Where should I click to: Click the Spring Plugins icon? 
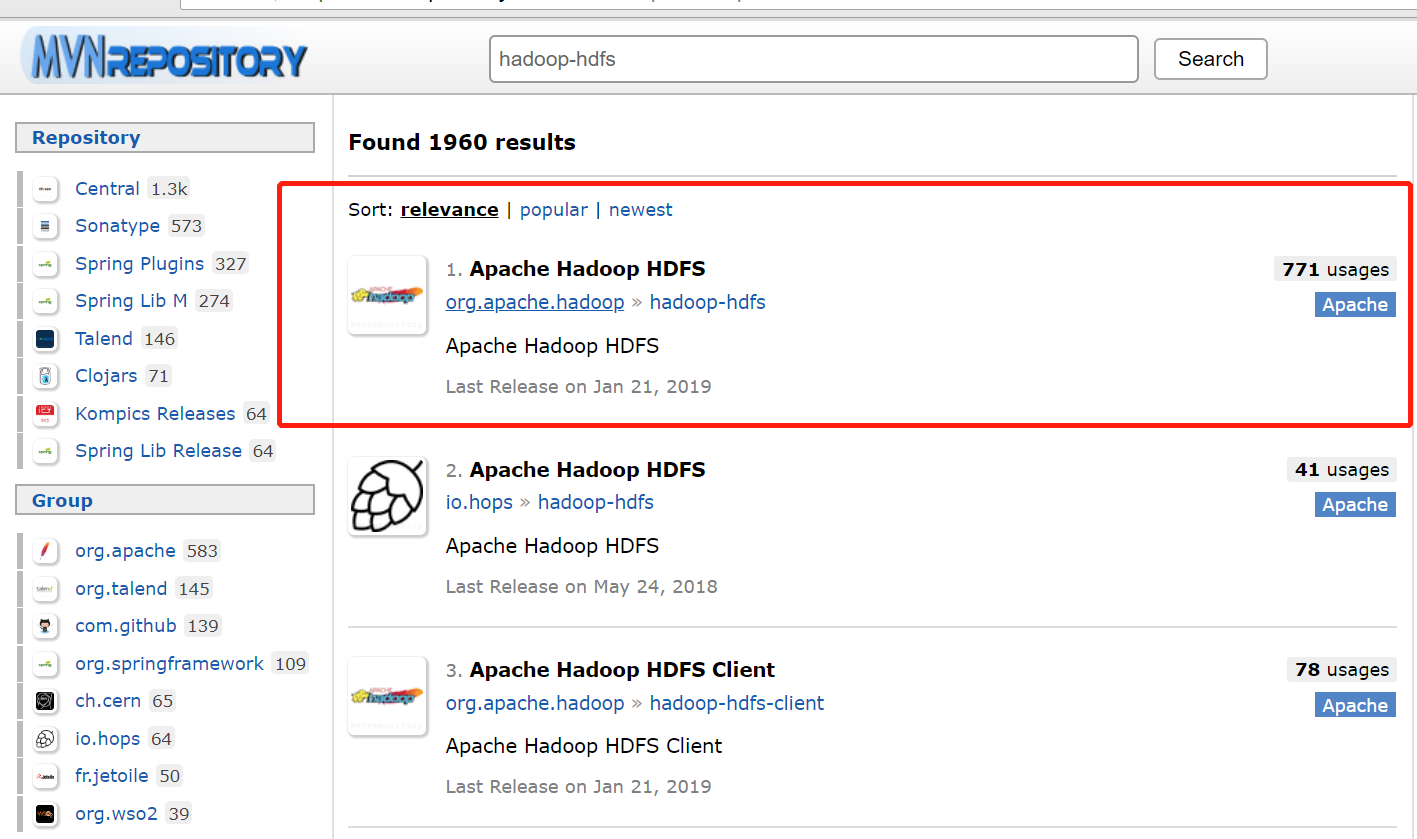pyautogui.click(x=45, y=263)
